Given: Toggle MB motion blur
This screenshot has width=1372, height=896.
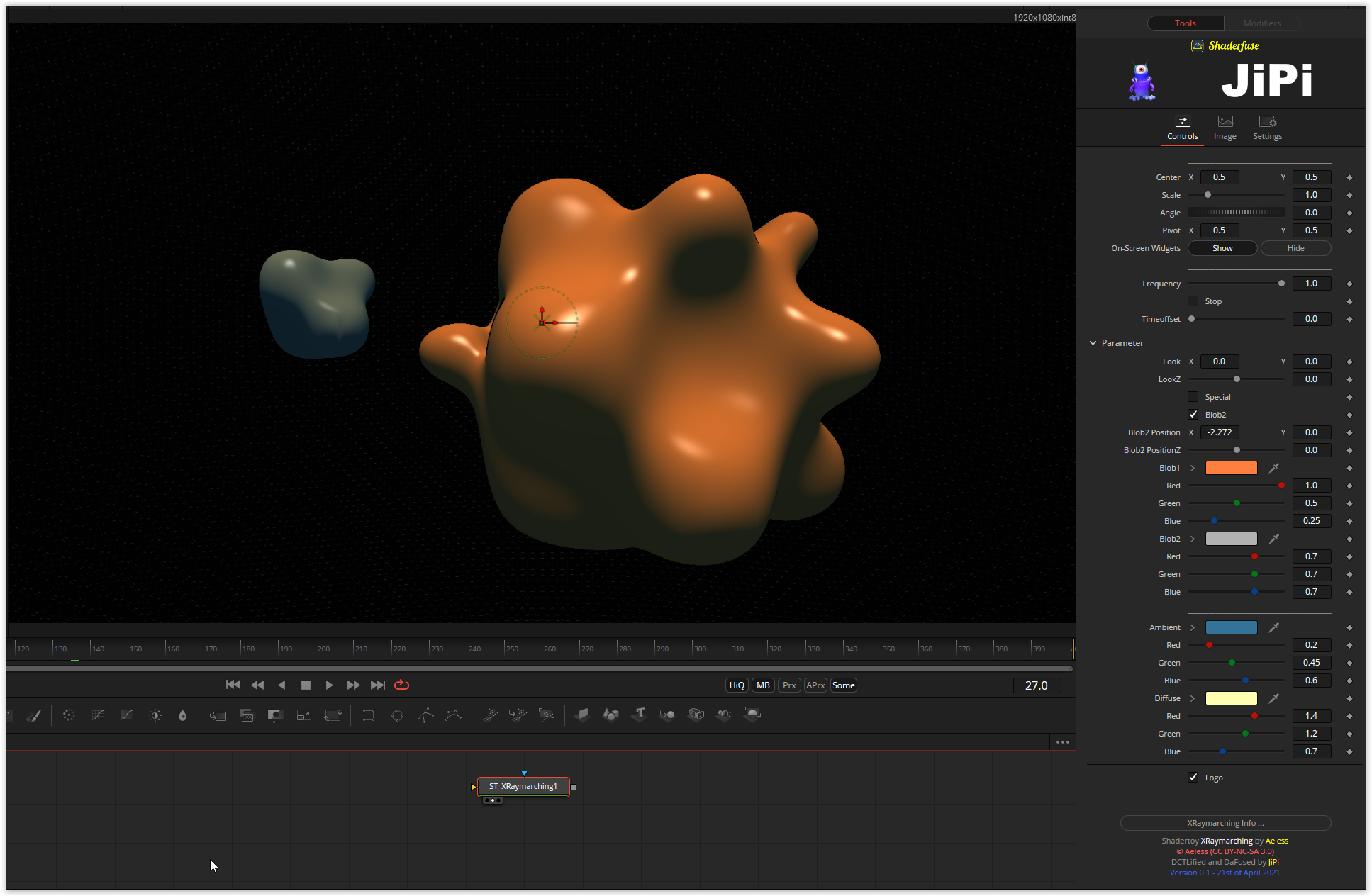Looking at the screenshot, I should (763, 685).
